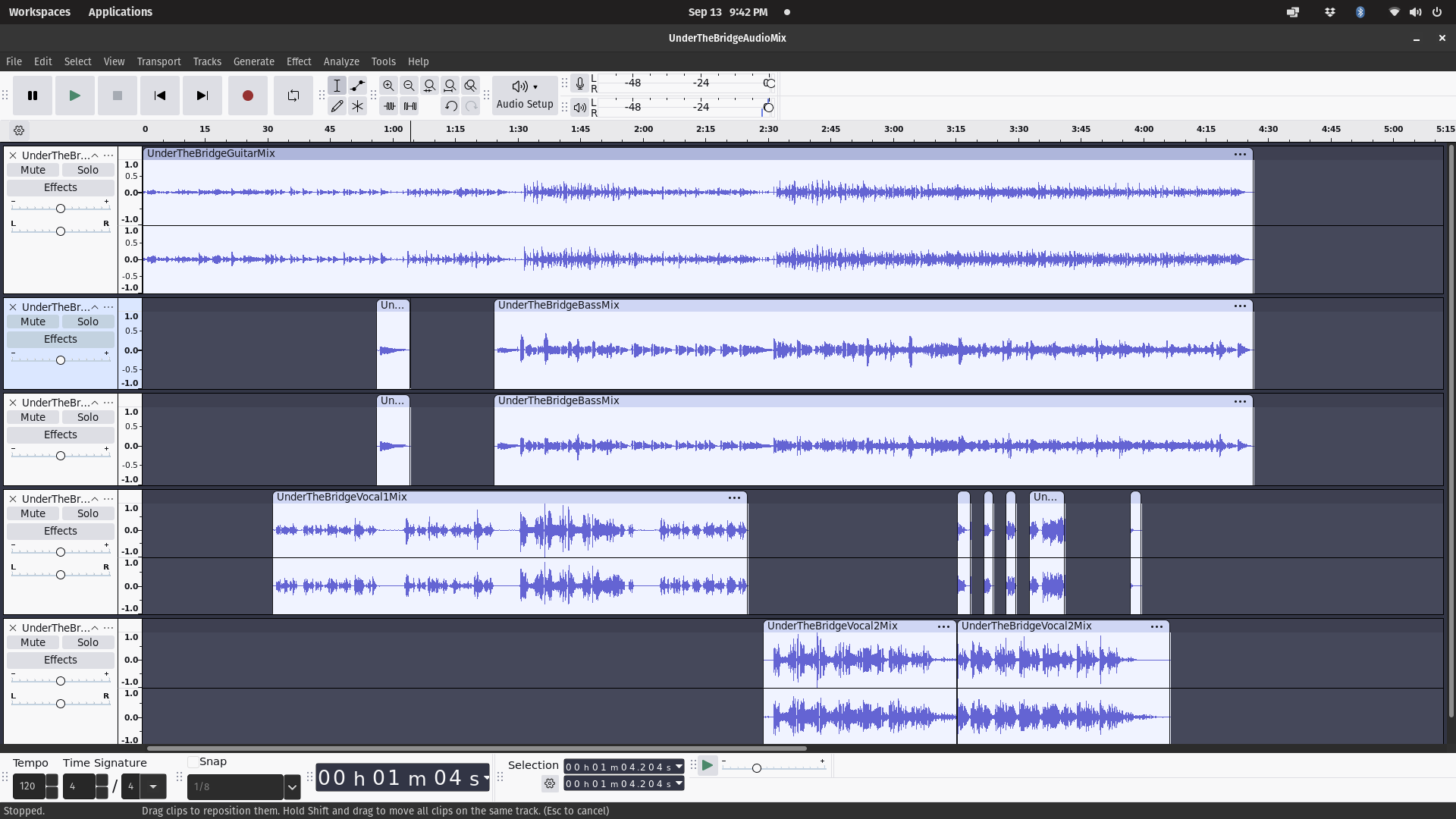The image size is (1456, 819).
Task: Open Effects for the first bass track
Action: click(61, 339)
